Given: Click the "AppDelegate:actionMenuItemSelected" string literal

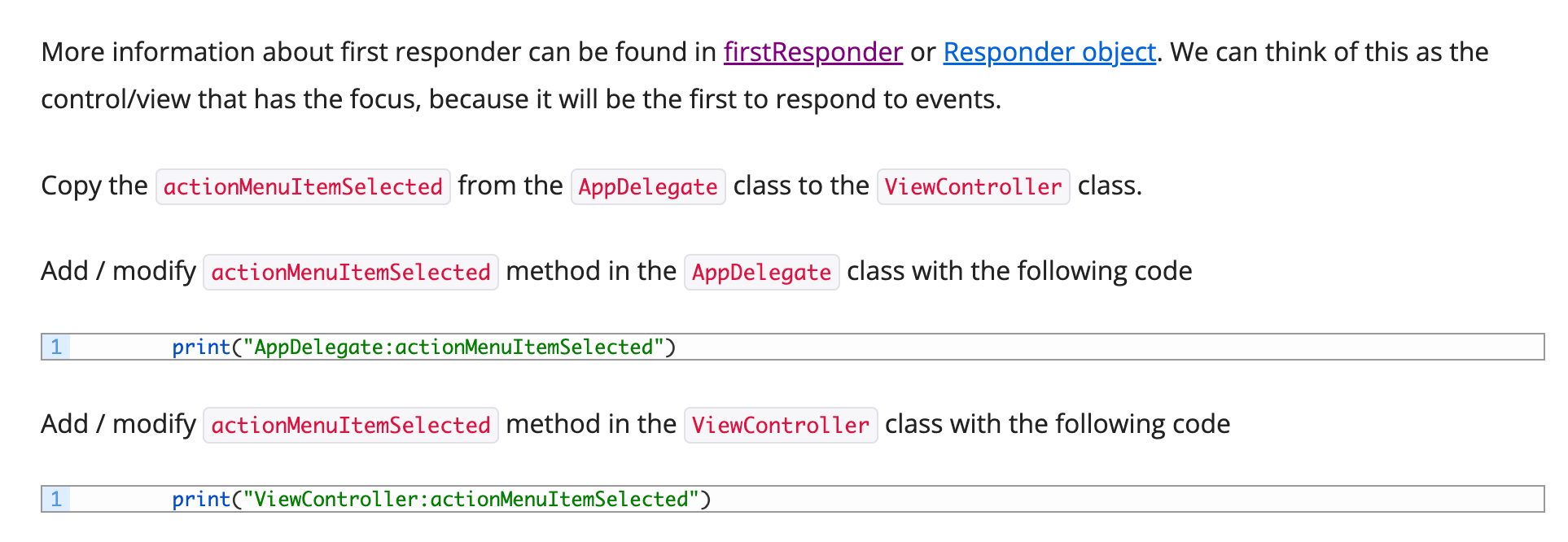Looking at the screenshot, I should tap(453, 347).
